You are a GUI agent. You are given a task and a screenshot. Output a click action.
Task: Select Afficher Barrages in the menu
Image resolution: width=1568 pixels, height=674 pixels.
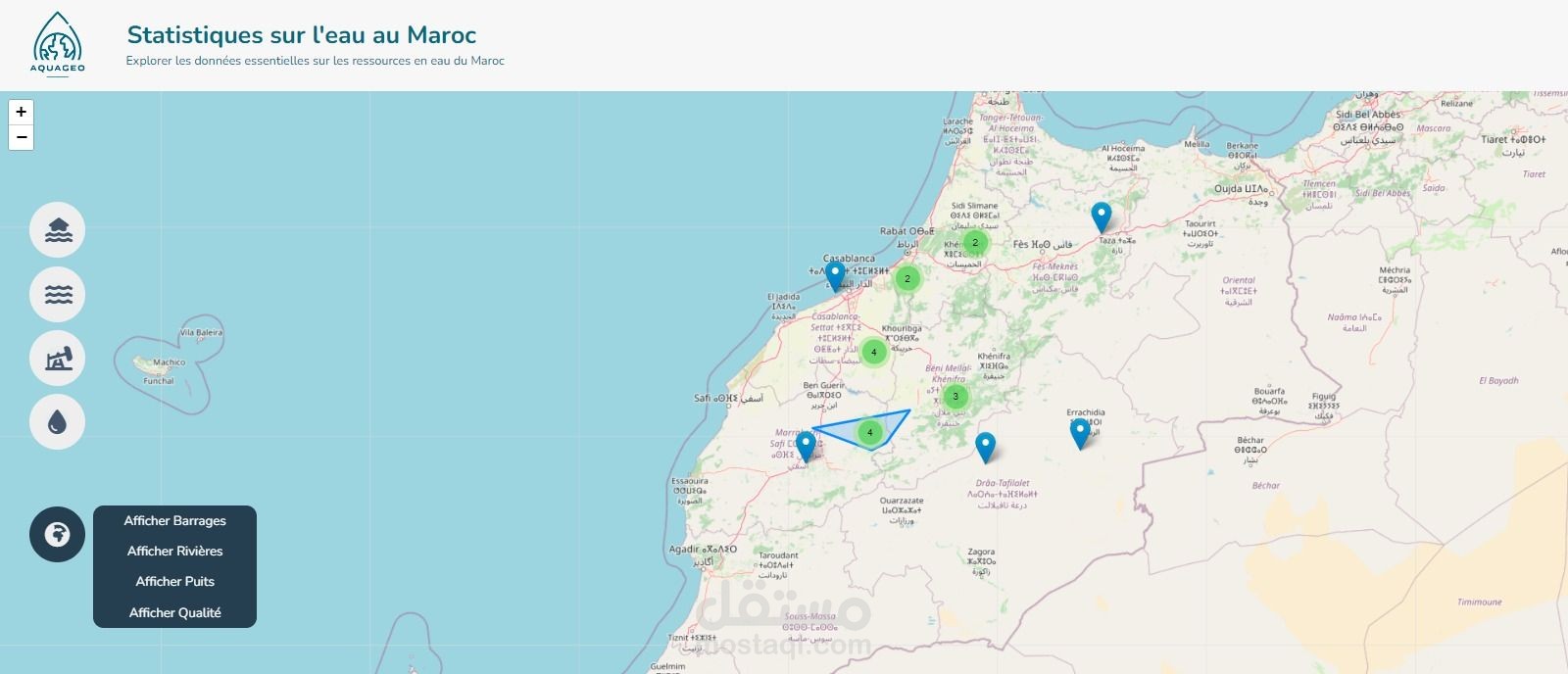174,520
